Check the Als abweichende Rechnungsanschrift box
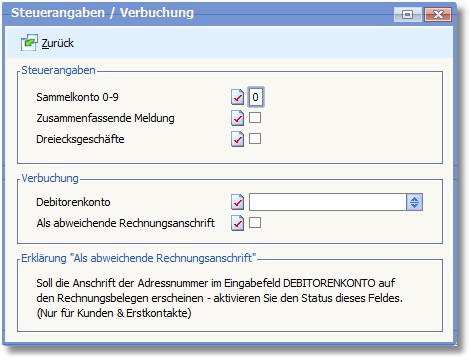The image size is (471, 360). [x=255, y=222]
